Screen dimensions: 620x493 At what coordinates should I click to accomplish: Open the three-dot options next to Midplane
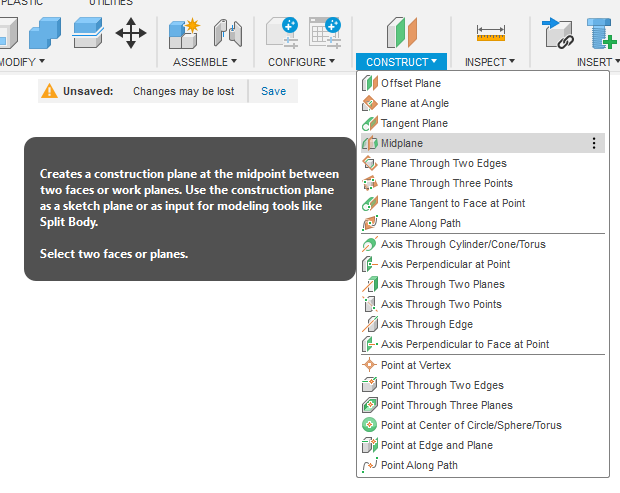(x=594, y=143)
